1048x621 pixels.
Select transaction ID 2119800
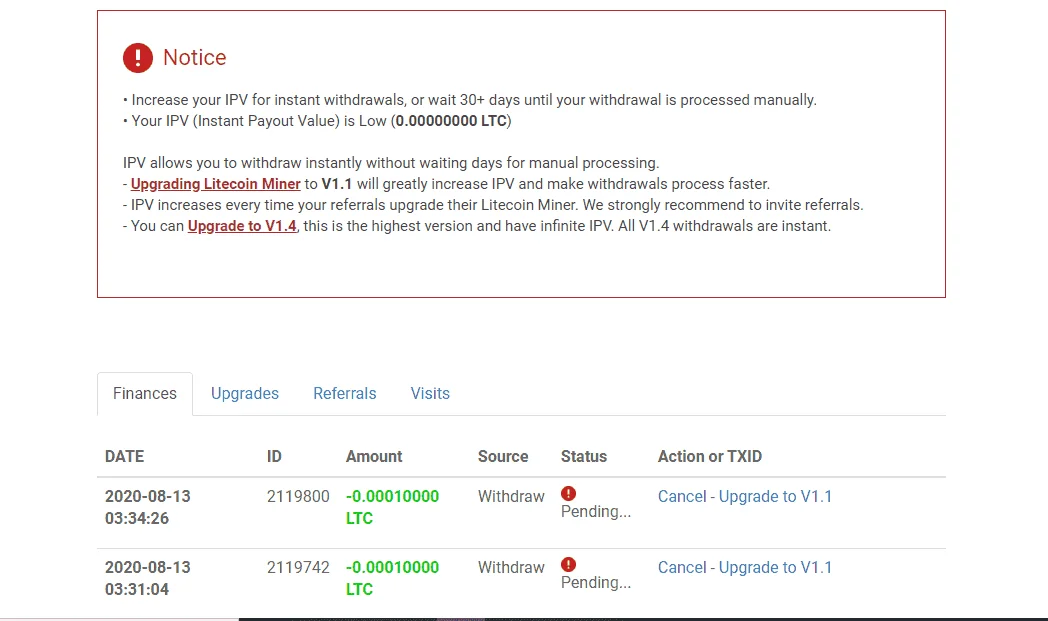tap(298, 497)
